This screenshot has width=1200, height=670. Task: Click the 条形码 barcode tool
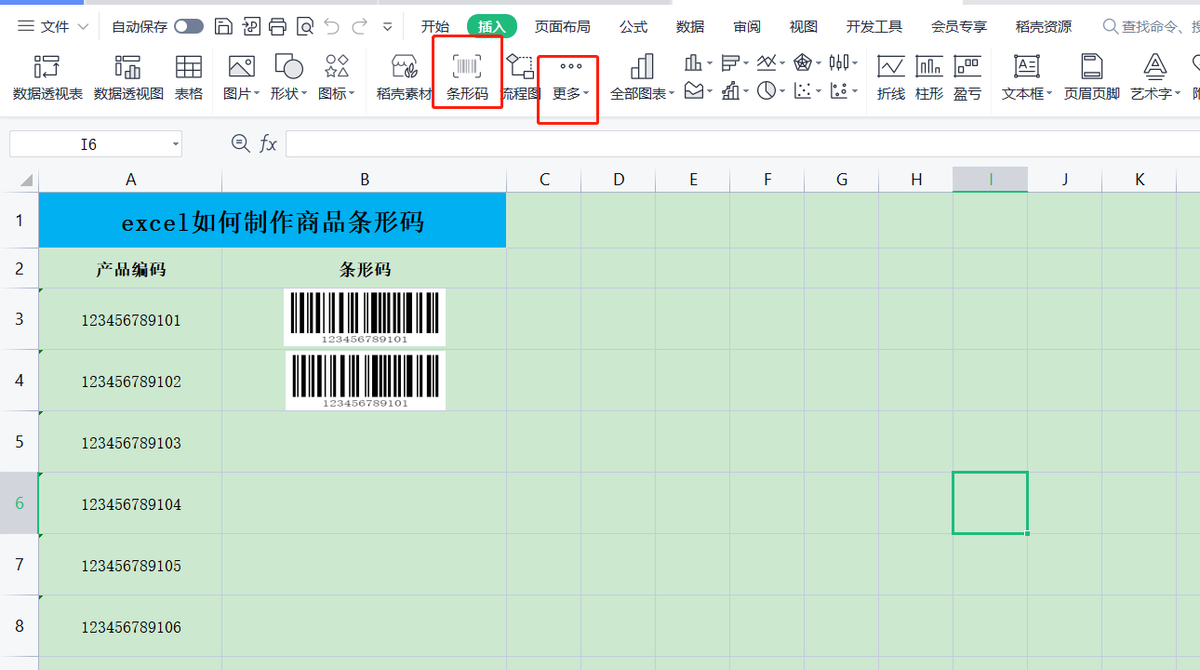(x=467, y=79)
